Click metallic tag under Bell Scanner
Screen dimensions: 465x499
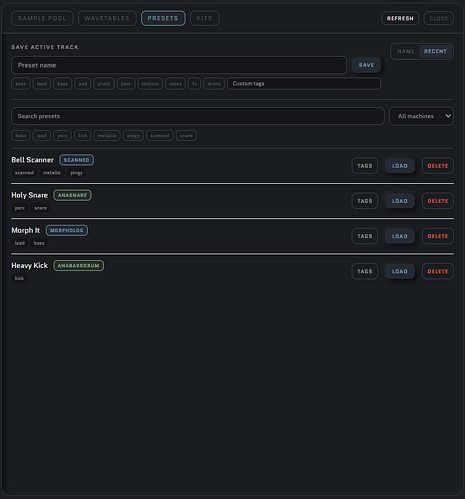[x=52, y=173]
